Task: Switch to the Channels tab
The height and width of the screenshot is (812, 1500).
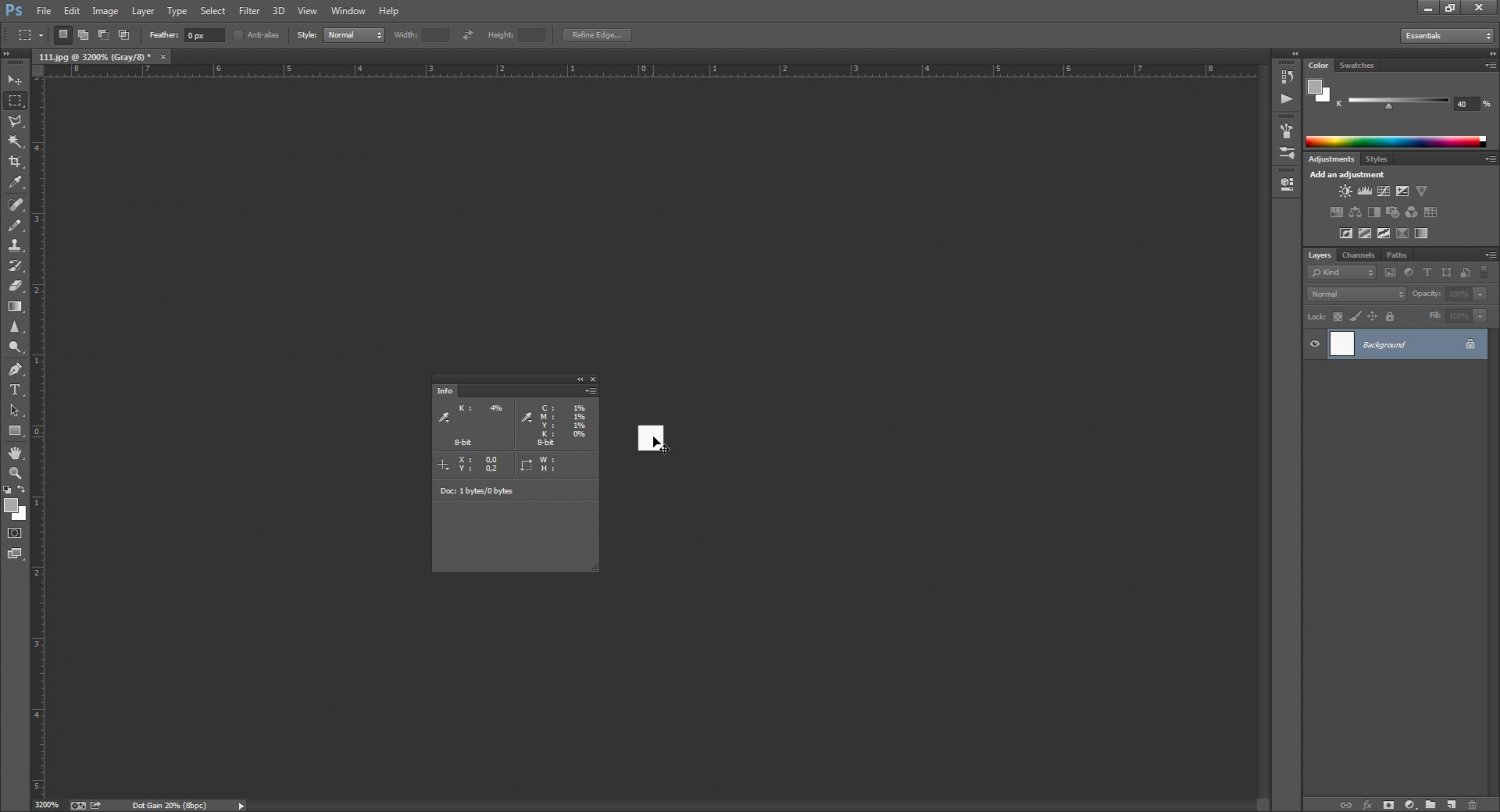Action: pos(1358,255)
